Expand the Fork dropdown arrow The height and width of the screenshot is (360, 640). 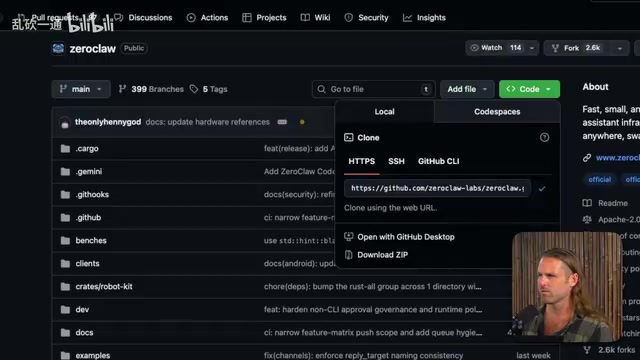(620, 48)
